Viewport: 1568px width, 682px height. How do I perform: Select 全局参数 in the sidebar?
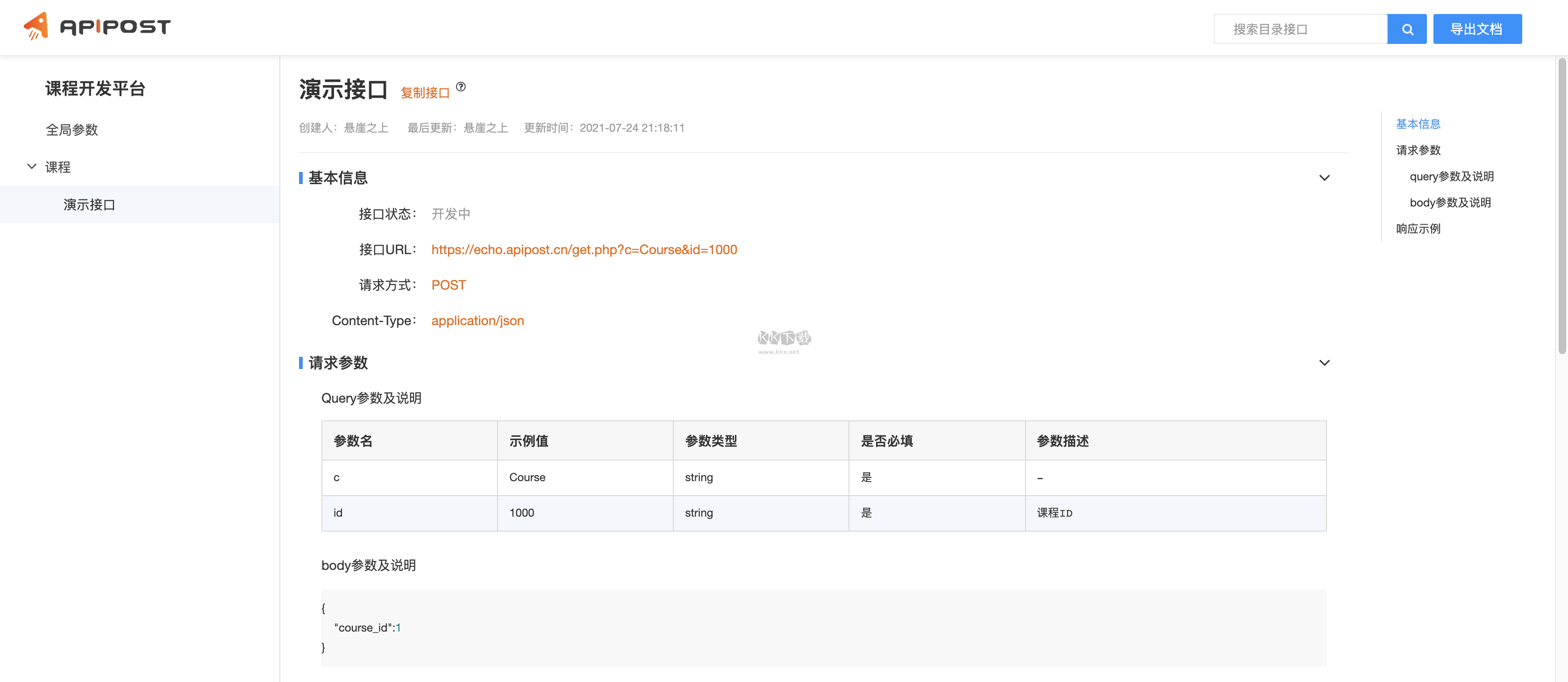(x=72, y=129)
